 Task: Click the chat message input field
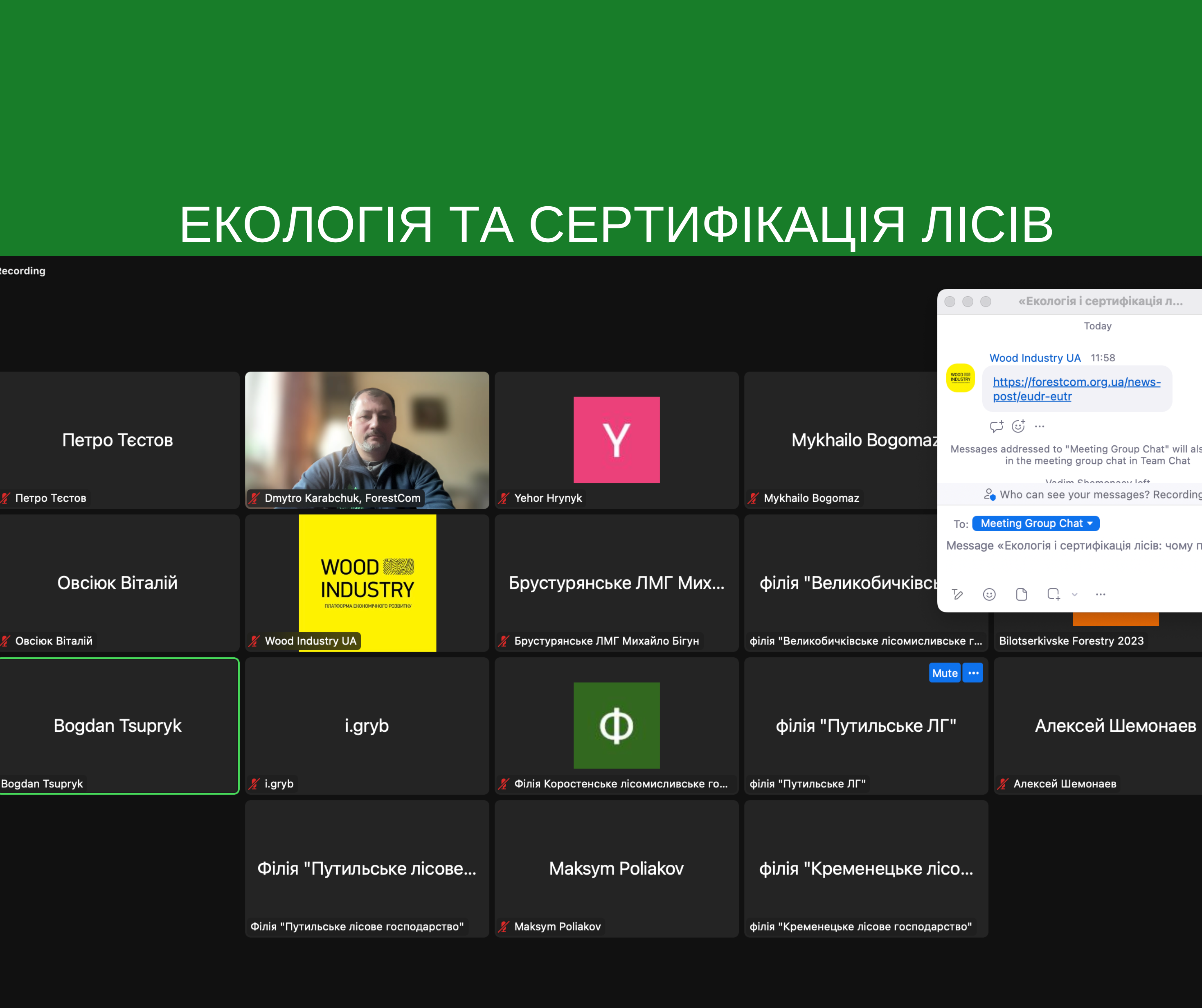(x=1074, y=546)
